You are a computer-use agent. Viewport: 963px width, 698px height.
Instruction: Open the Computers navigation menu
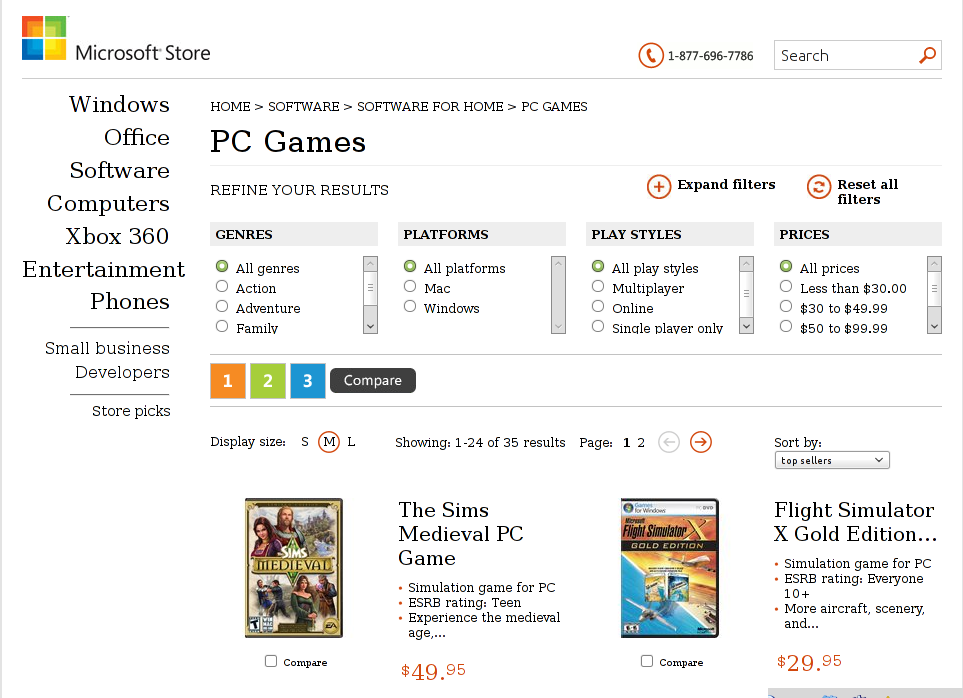(108, 203)
